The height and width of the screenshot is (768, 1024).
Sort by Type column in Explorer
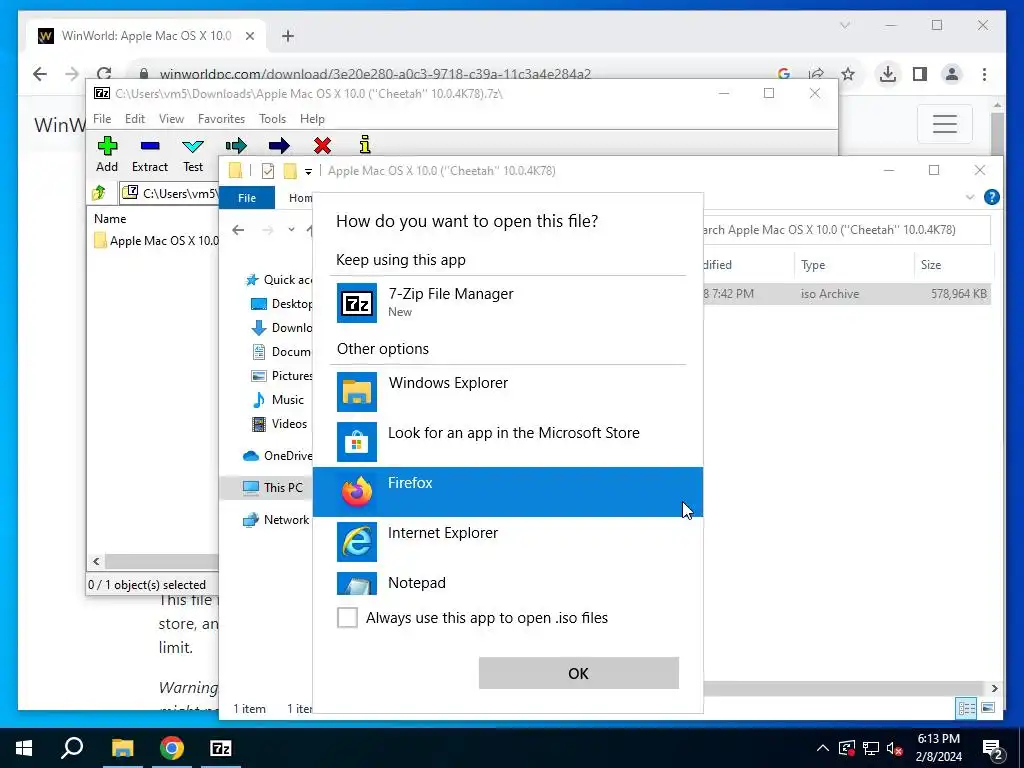[854, 264]
